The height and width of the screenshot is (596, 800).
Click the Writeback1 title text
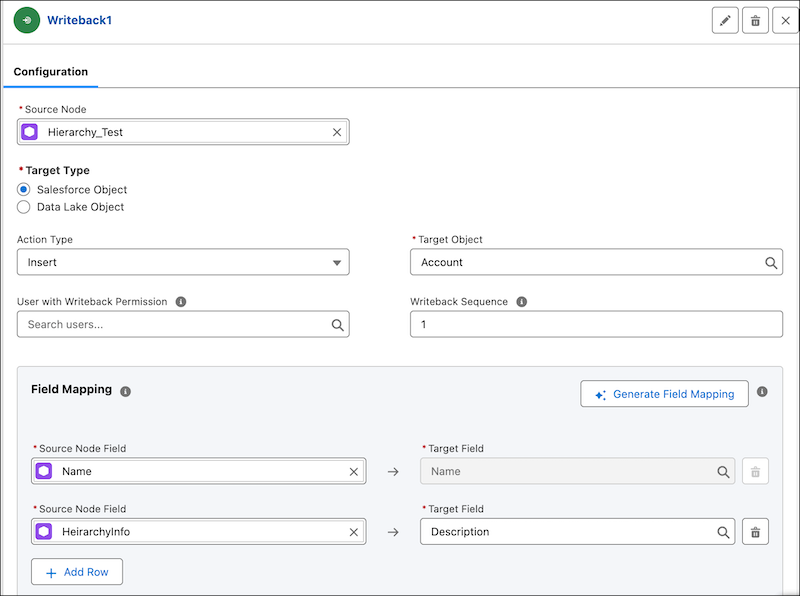click(x=80, y=20)
